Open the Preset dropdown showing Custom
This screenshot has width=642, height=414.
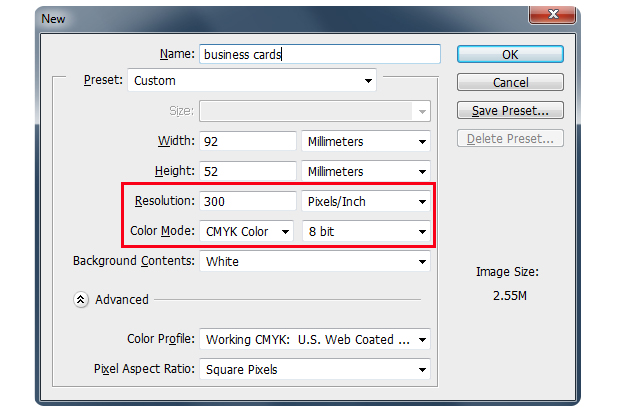tap(252, 80)
